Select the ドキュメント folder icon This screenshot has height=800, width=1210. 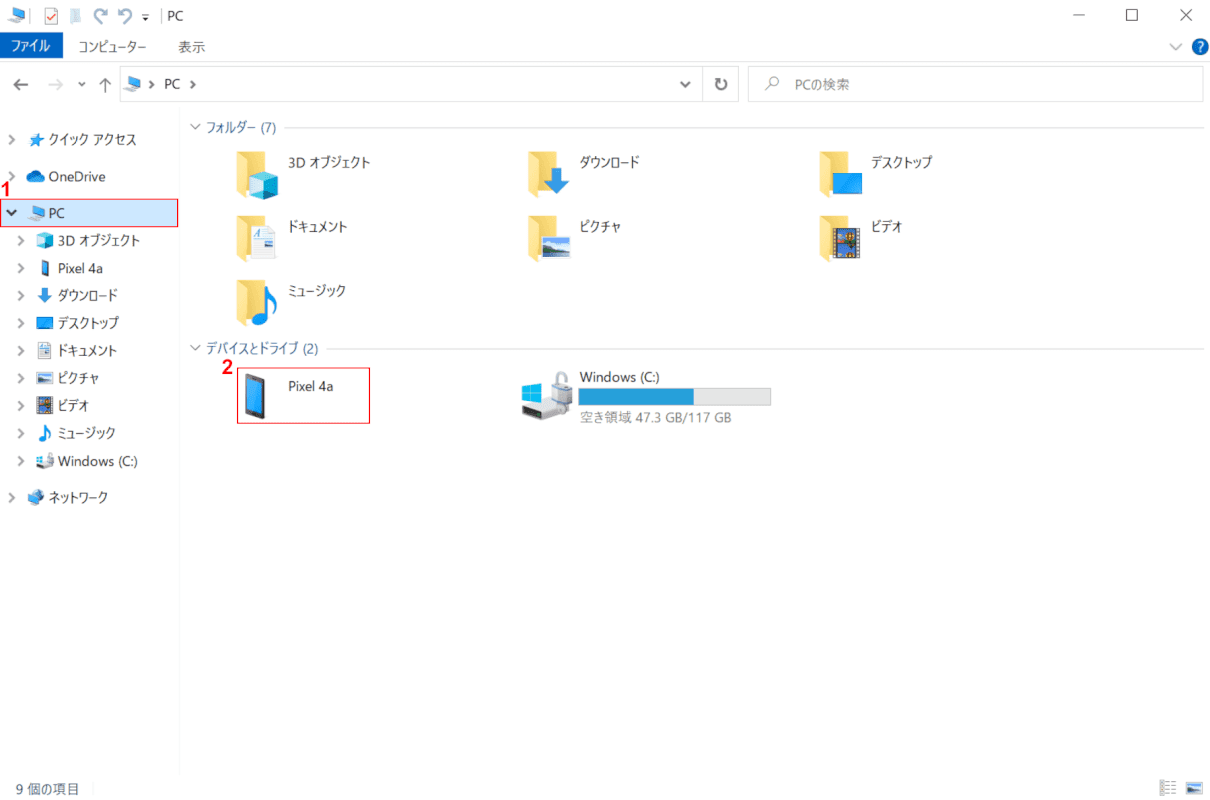(256, 238)
